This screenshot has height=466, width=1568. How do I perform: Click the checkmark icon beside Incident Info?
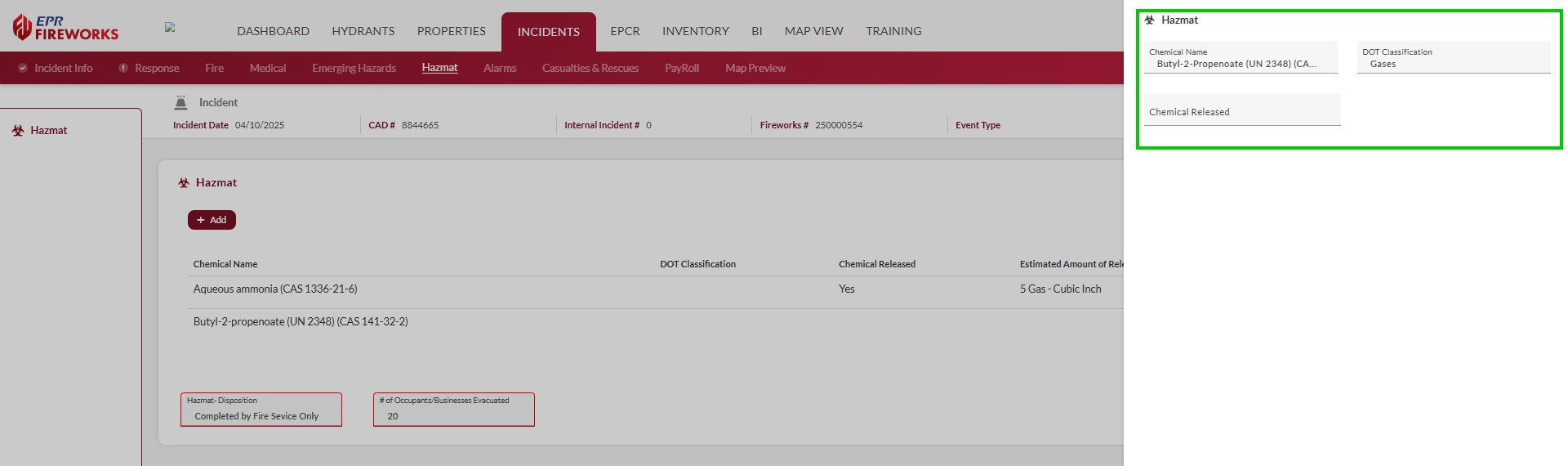(23, 68)
